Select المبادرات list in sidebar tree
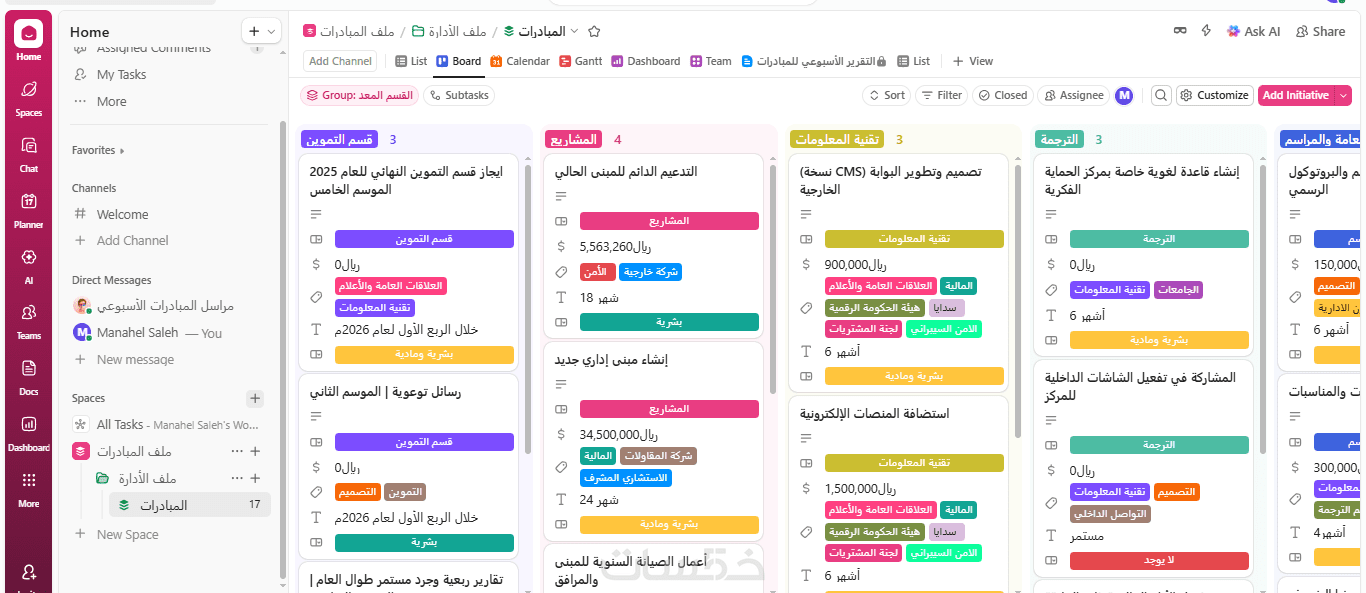Viewport: 1366px width, 593px height. (x=164, y=505)
